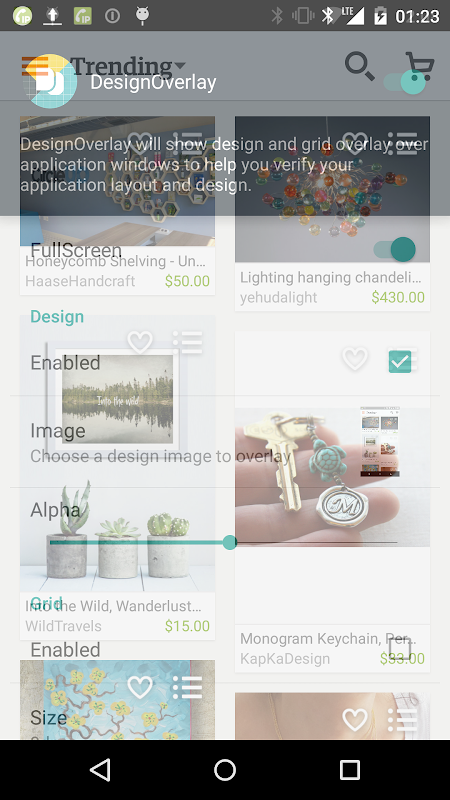Toggle the FullScreen switch

[x=394, y=249]
